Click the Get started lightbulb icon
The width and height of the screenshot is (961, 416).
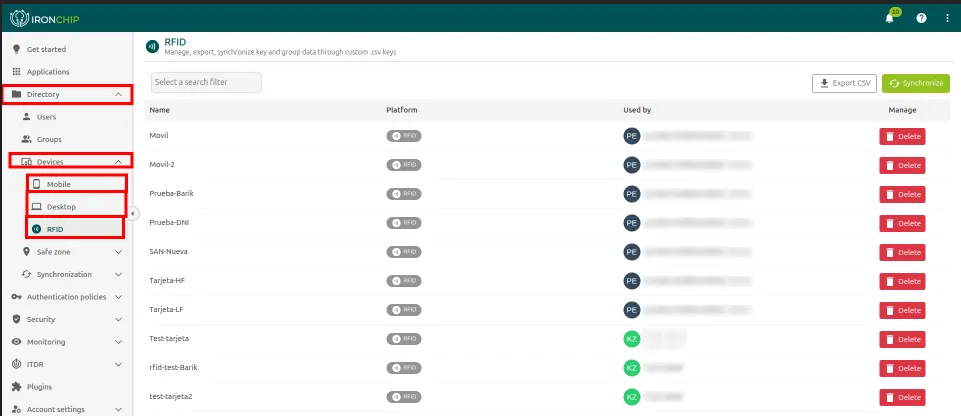[x=17, y=49]
